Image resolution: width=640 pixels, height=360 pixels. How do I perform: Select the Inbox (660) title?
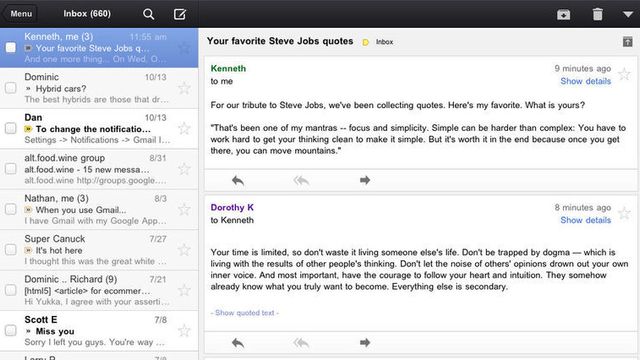tap(87, 13)
